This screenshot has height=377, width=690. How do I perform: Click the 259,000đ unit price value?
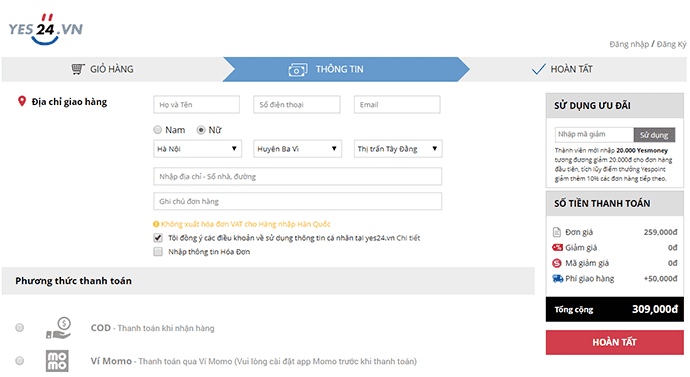(661, 232)
